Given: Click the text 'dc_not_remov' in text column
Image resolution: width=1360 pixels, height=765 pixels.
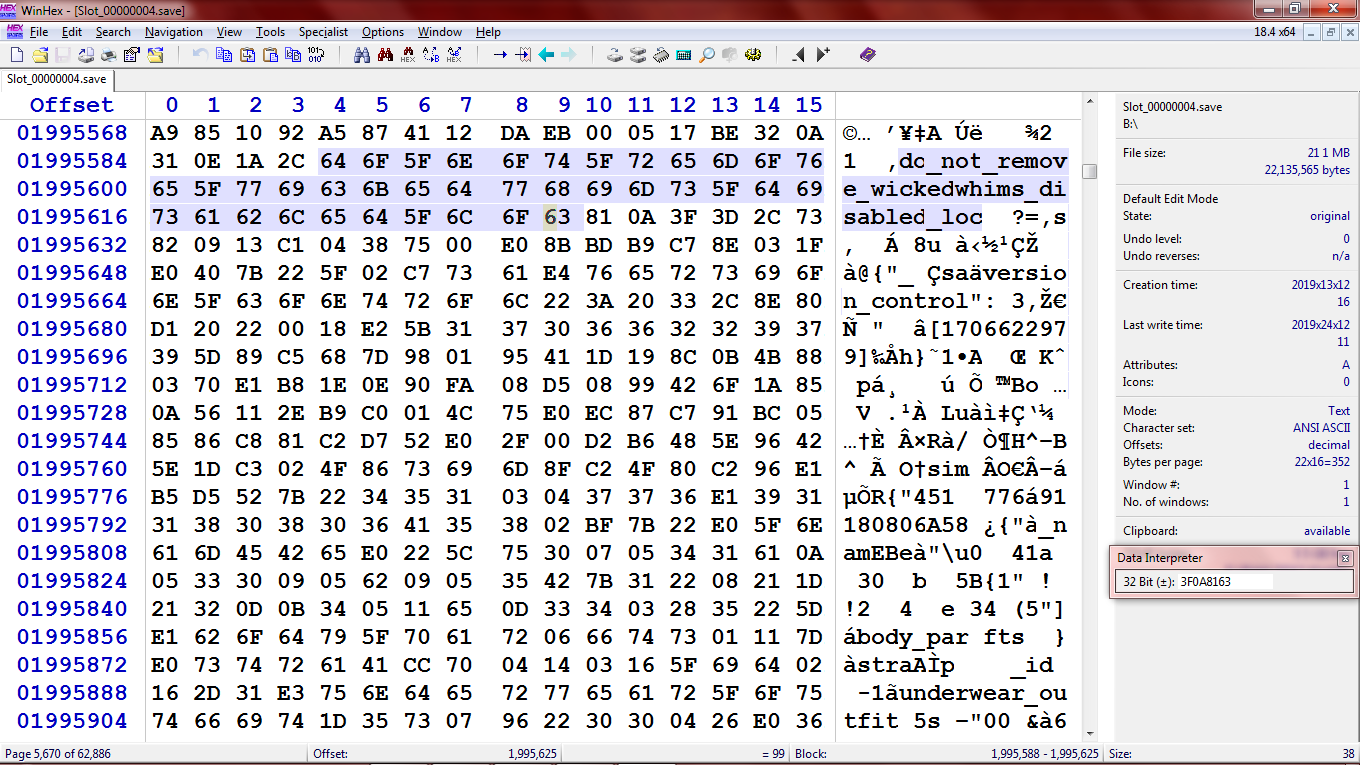Looking at the screenshot, I should [983, 161].
